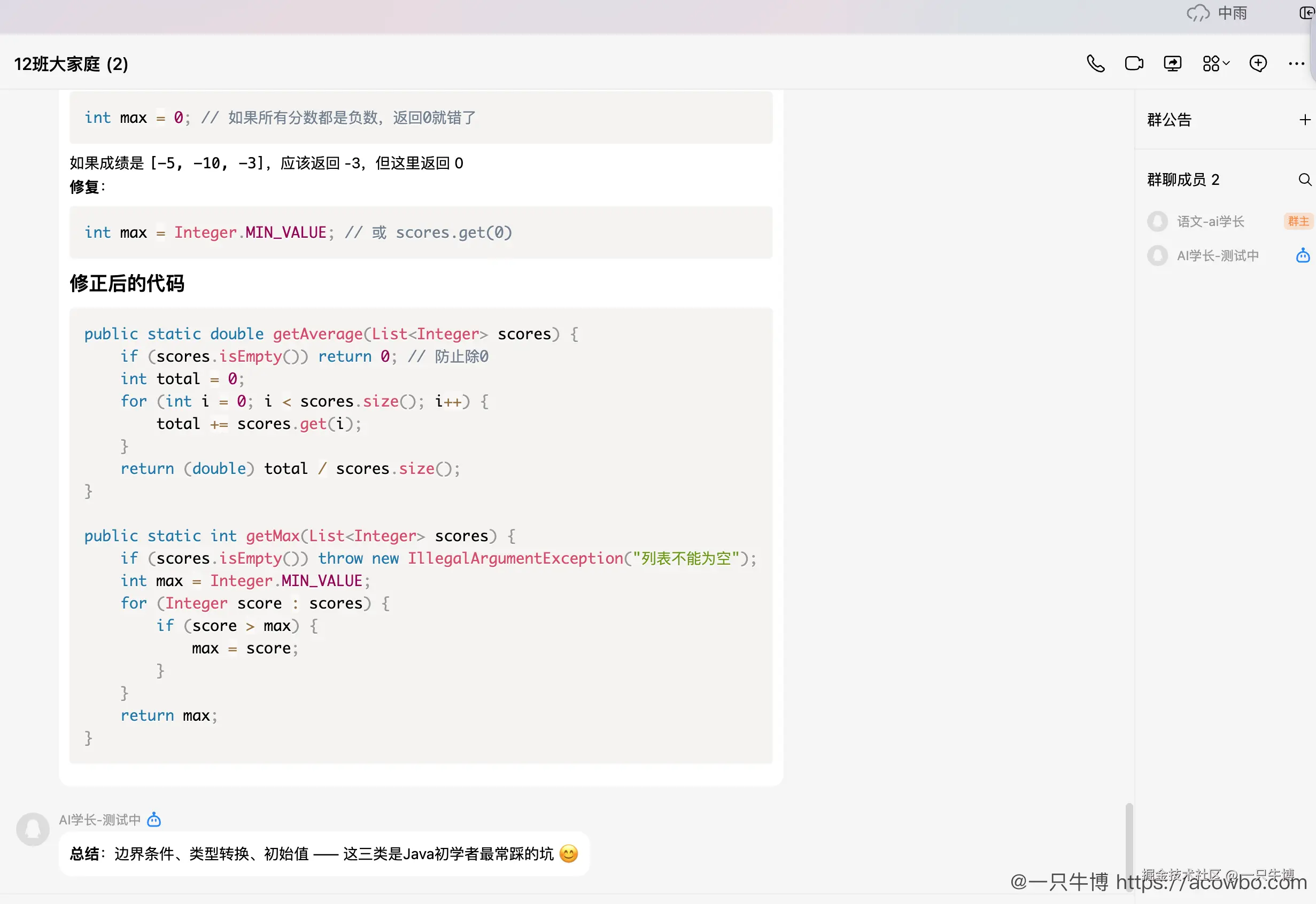Click the summary message bubble 总结
Image resolution: width=1316 pixels, height=904 pixels.
point(323,854)
